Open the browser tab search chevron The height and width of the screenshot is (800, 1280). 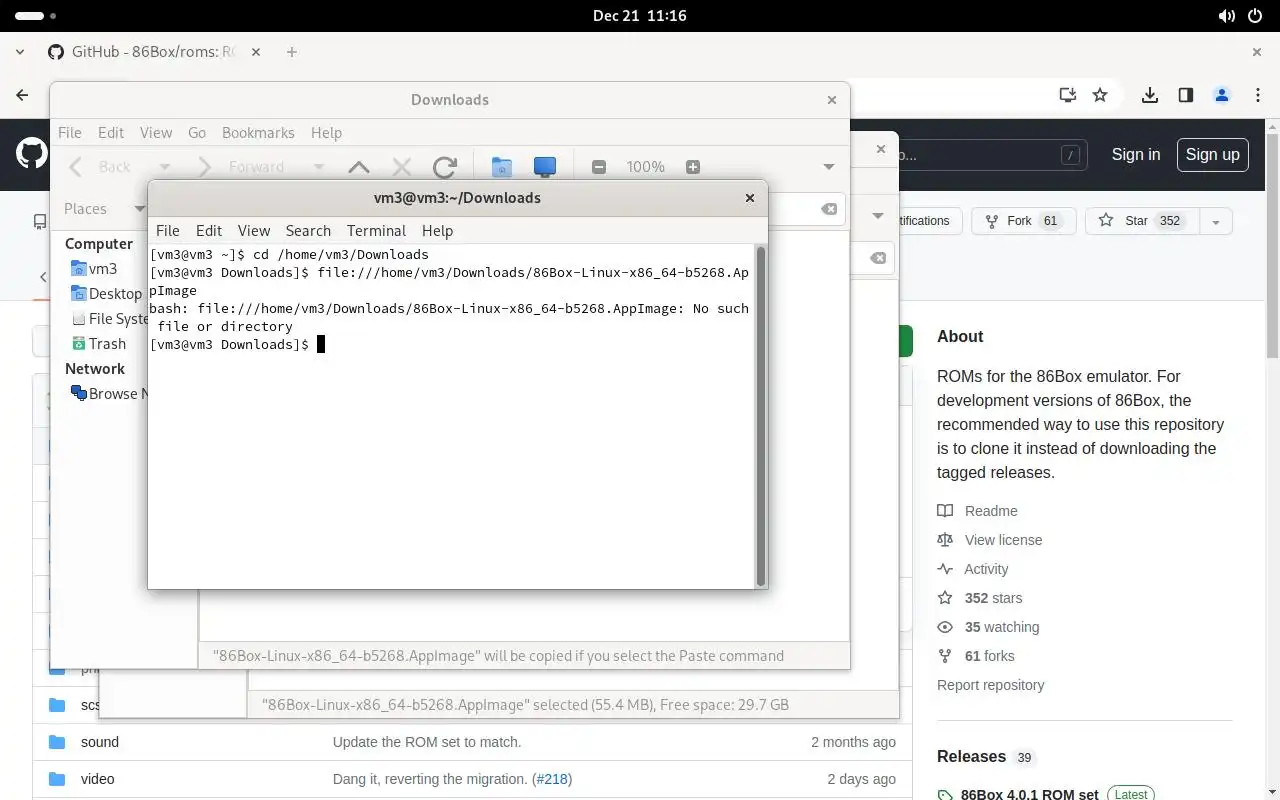click(x=20, y=52)
